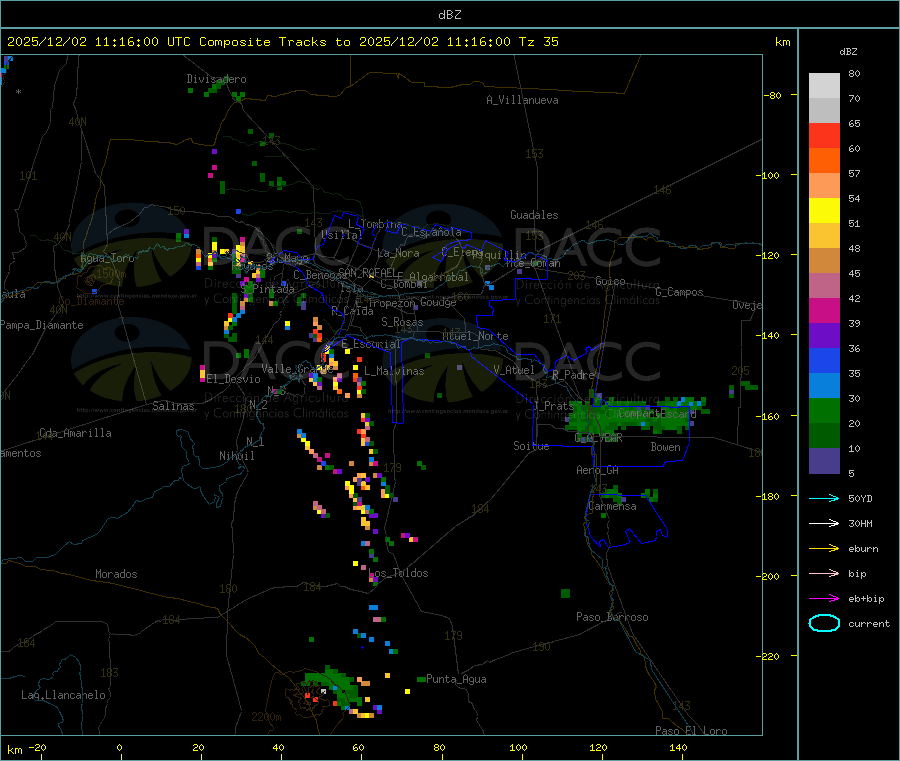Viewport: 900px width, 761px height.
Task: Click the Valle_Grande map label
Action: pos(297,368)
